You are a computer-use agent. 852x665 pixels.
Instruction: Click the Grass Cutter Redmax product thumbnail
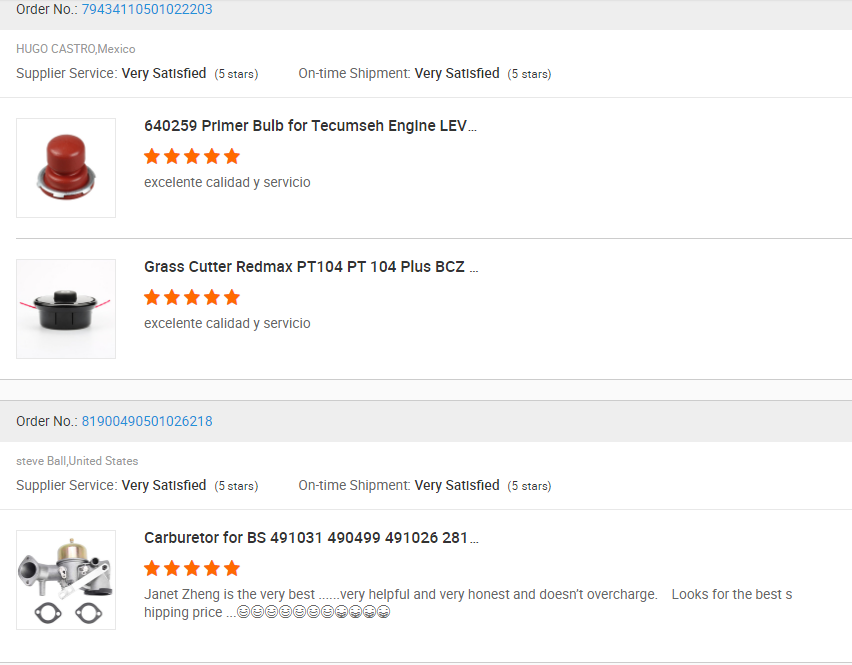point(66,309)
